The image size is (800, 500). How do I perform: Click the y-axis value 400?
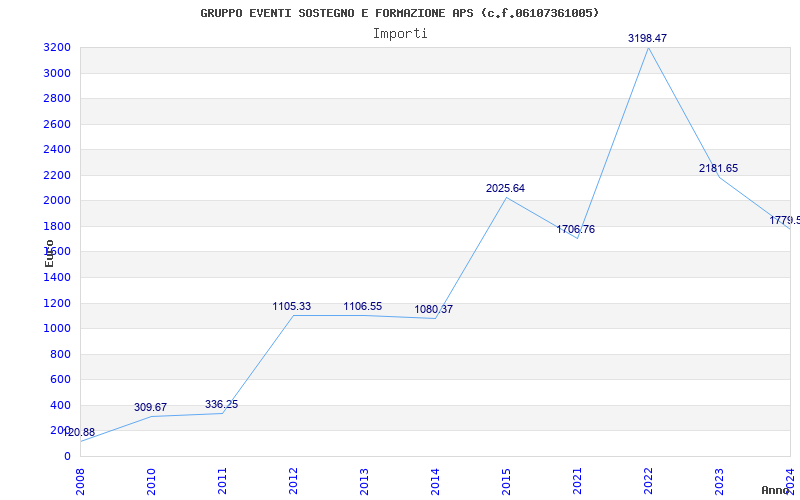[61, 406]
